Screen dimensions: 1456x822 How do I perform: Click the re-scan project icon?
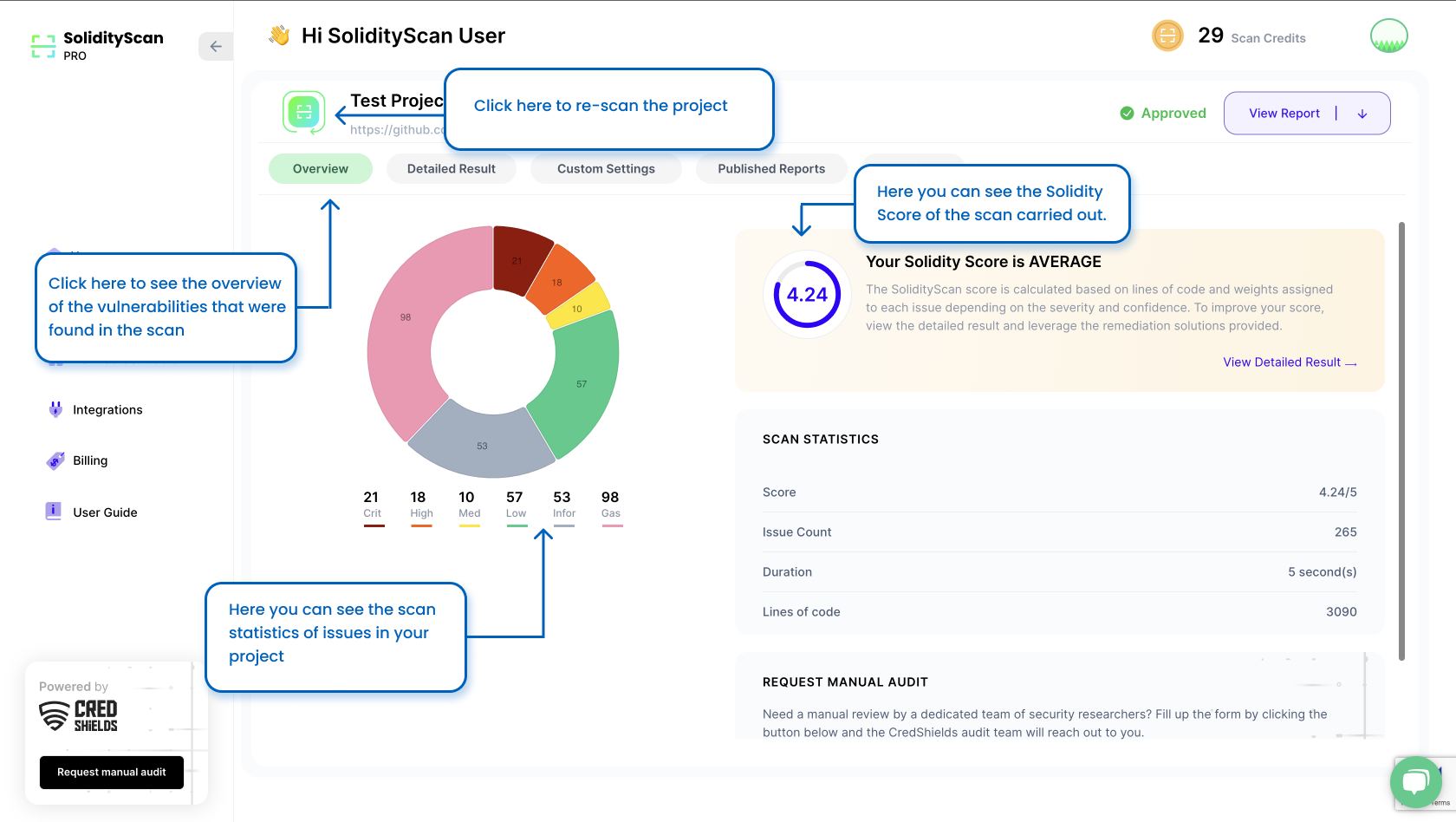tap(303, 113)
